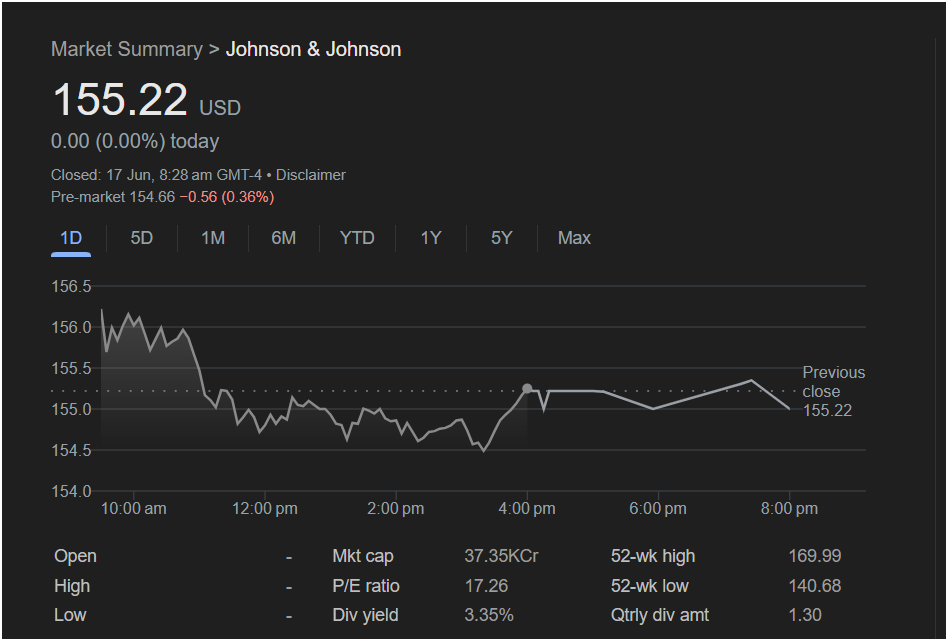Click the 154.0 y-axis label
Image resolution: width=948 pixels, height=641 pixels.
pos(71,492)
